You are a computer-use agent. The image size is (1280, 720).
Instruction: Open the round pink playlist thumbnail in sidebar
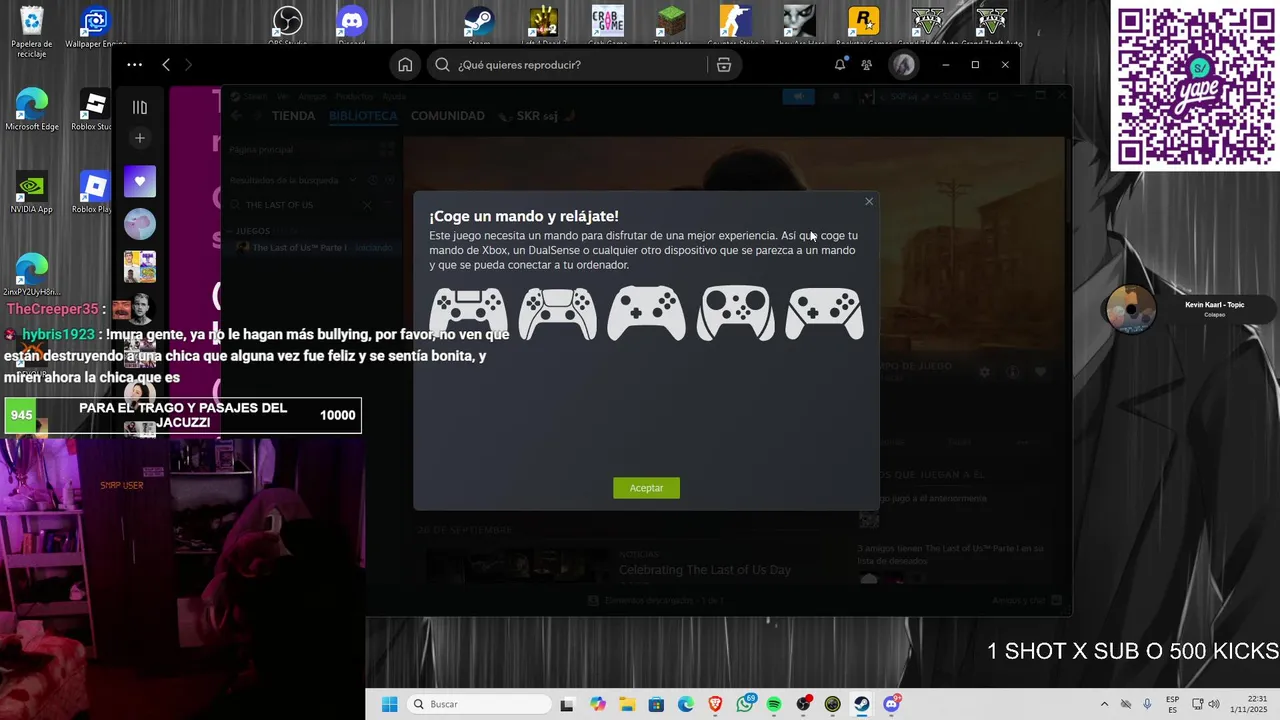tap(140, 224)
